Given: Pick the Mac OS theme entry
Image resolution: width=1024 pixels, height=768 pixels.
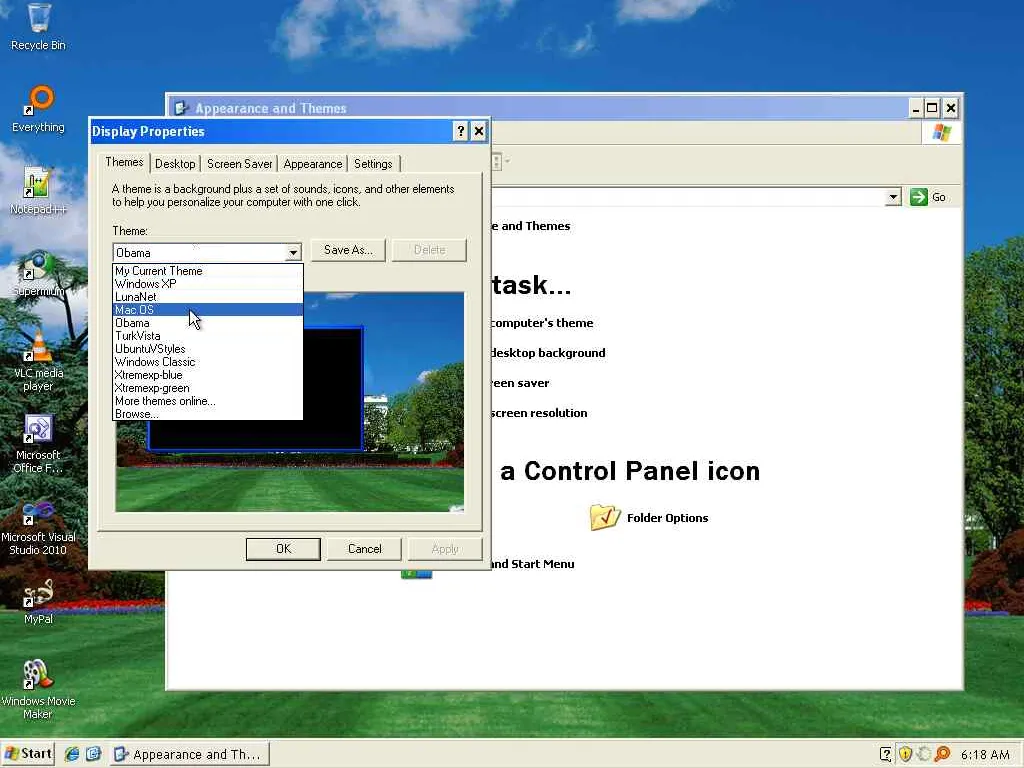Looking at the screenshot, I should 208,310.
